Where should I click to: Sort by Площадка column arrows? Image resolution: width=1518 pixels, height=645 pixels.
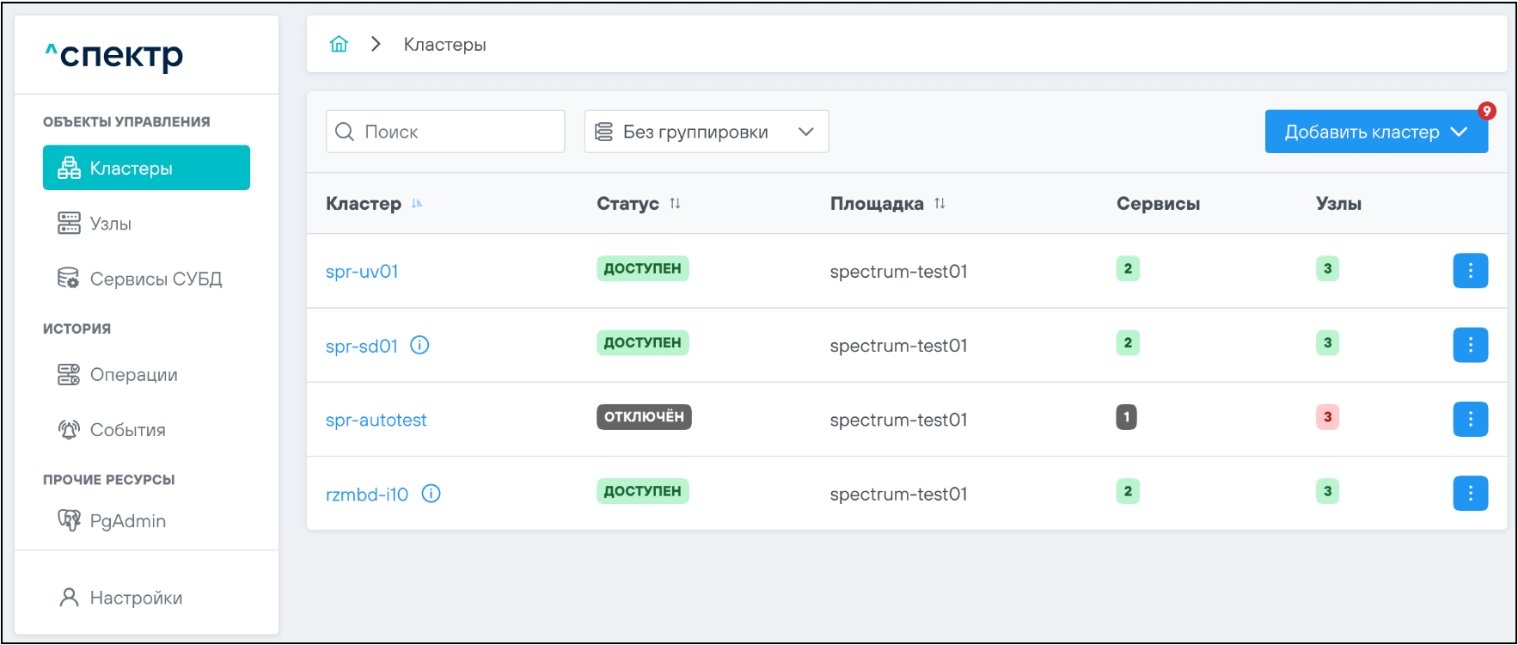[939, 204]
